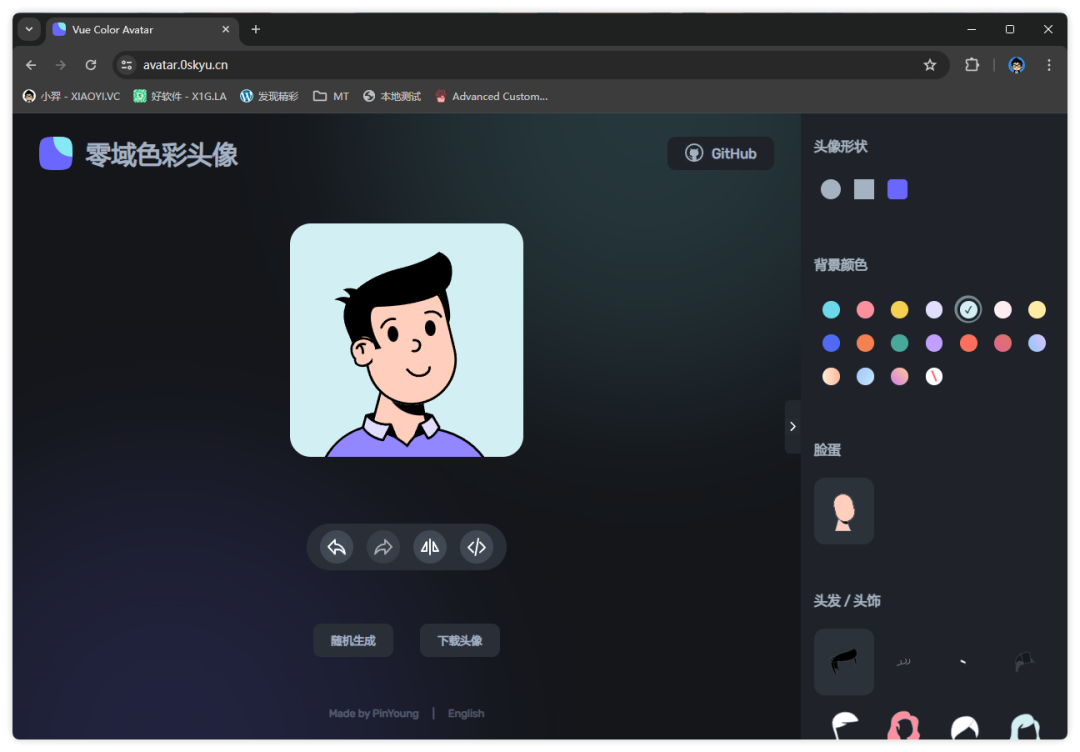This screenshot has height=752, width=1080.
Task: Open the 小羿 - XIAOYI.VC bookmark
Action: (72, 96)
